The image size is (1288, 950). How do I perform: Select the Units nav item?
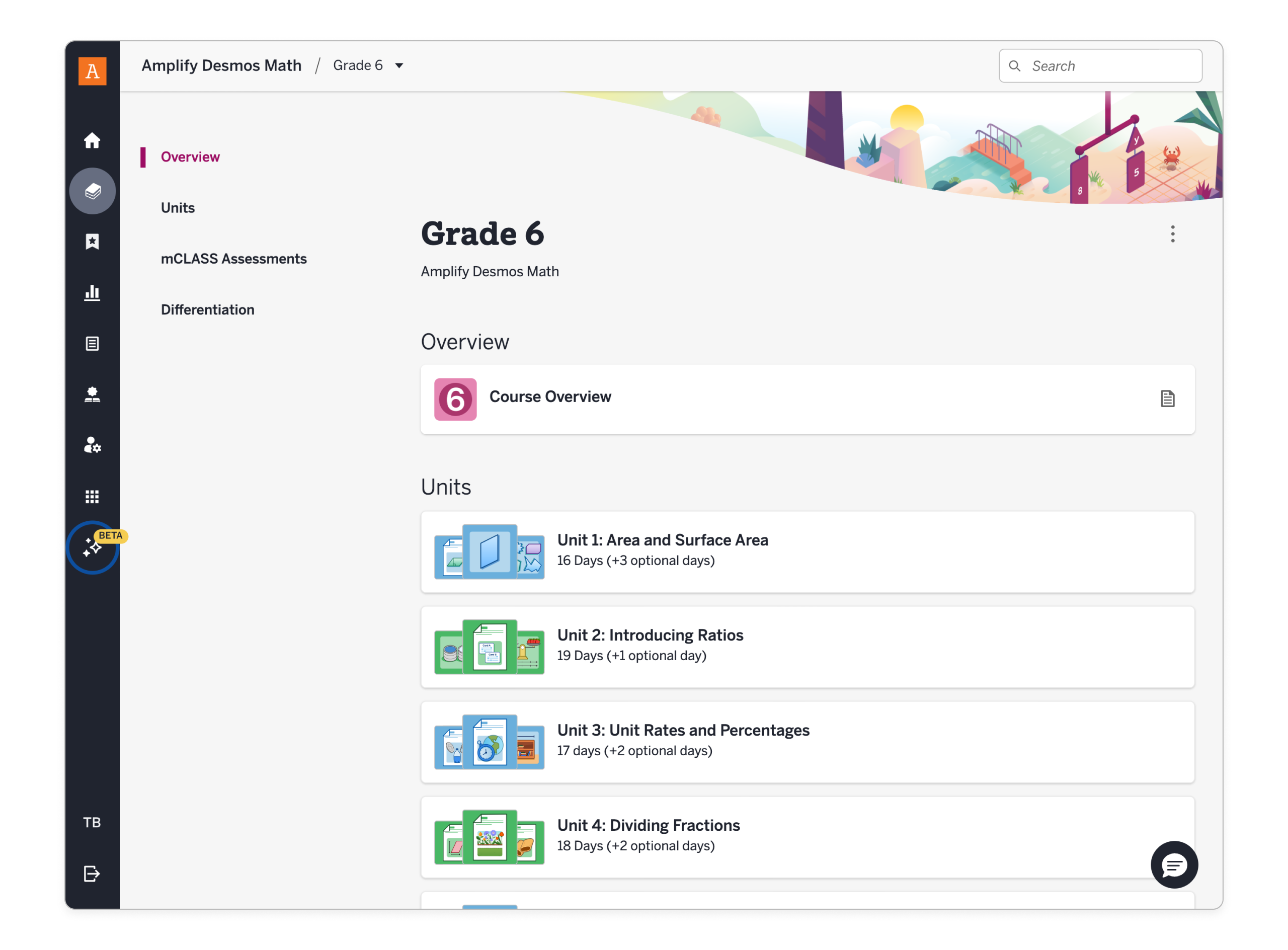coord(178,208)
